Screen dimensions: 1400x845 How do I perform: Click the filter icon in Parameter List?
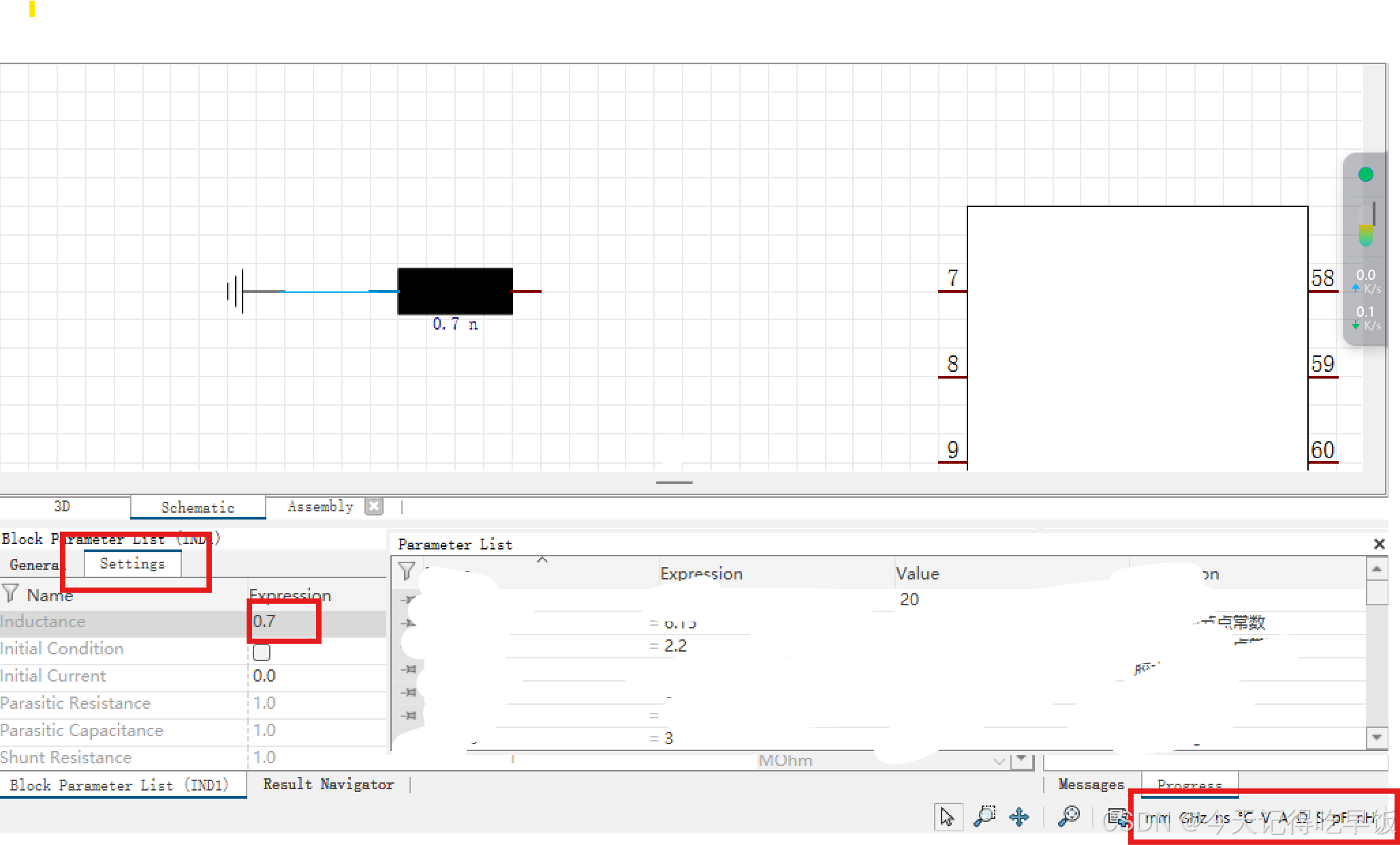point(407,571)
